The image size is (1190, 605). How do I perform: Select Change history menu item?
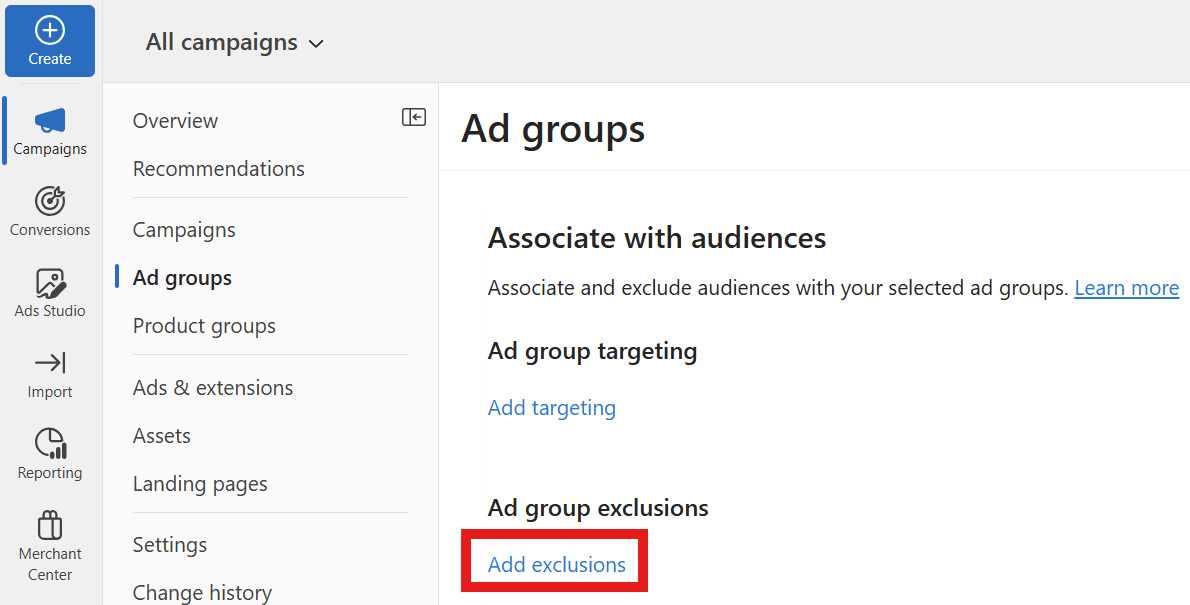(202, 593)
